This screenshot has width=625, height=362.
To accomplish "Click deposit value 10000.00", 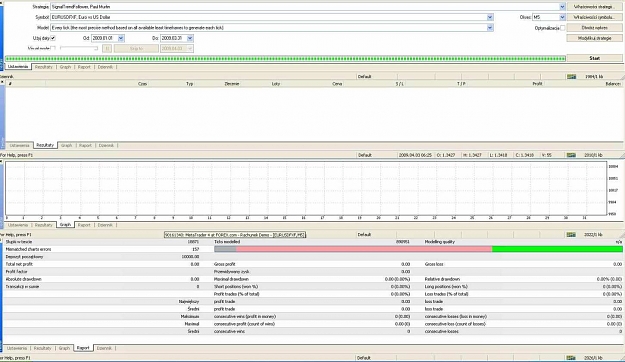I will coord(190,257).
